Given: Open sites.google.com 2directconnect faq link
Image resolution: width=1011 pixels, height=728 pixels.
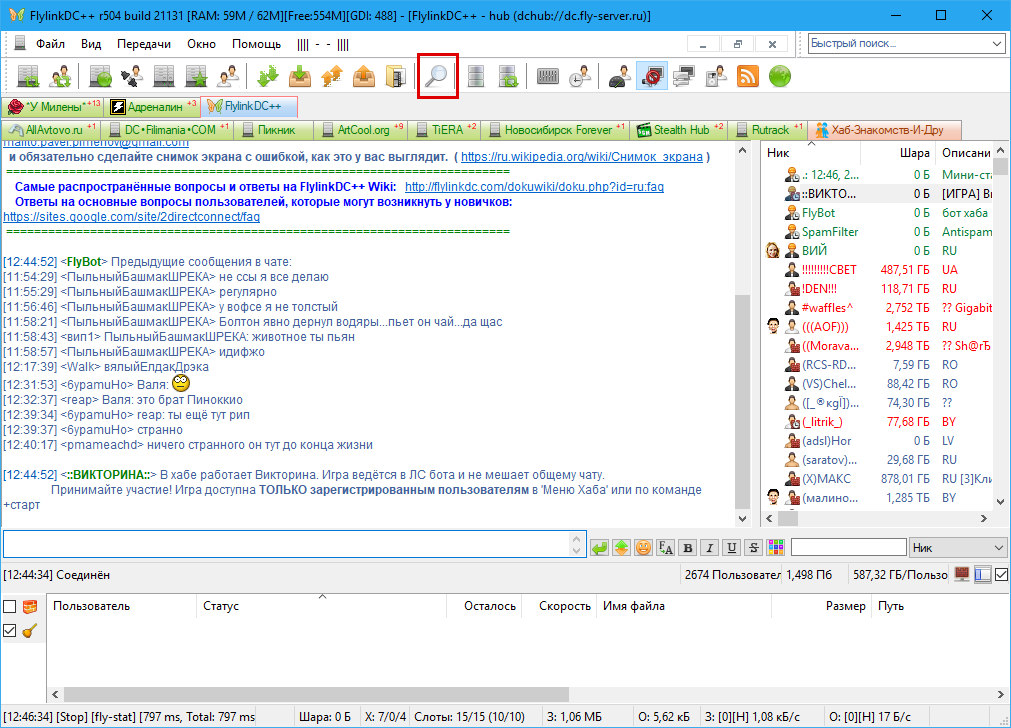Looking at the screenshot, I should [x=132, y=217].
